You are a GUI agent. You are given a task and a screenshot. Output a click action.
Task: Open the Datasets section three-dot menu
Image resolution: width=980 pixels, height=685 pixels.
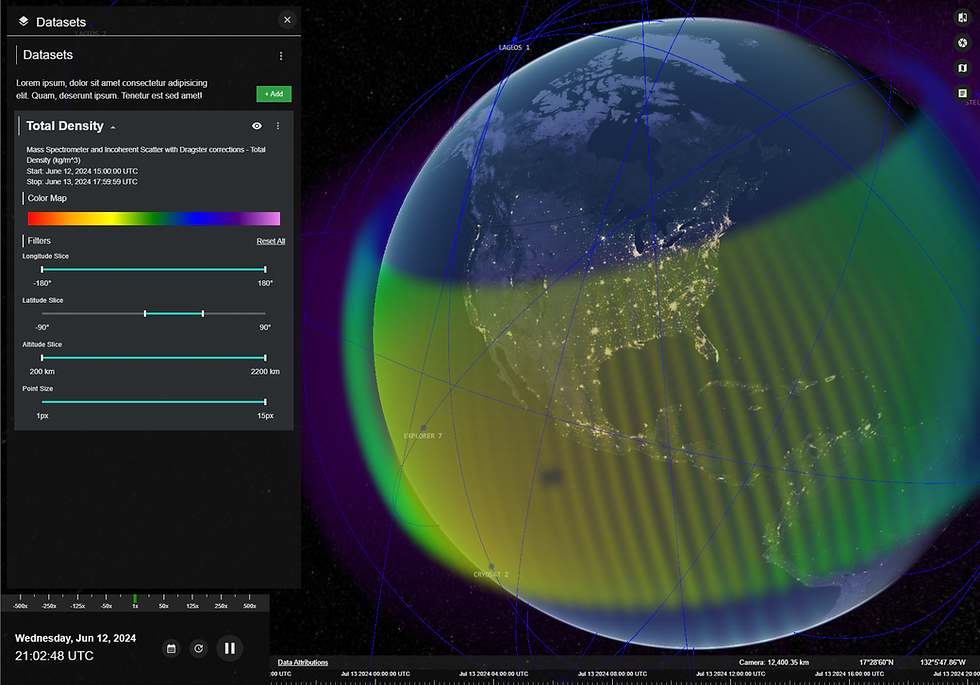pos(281,56)
